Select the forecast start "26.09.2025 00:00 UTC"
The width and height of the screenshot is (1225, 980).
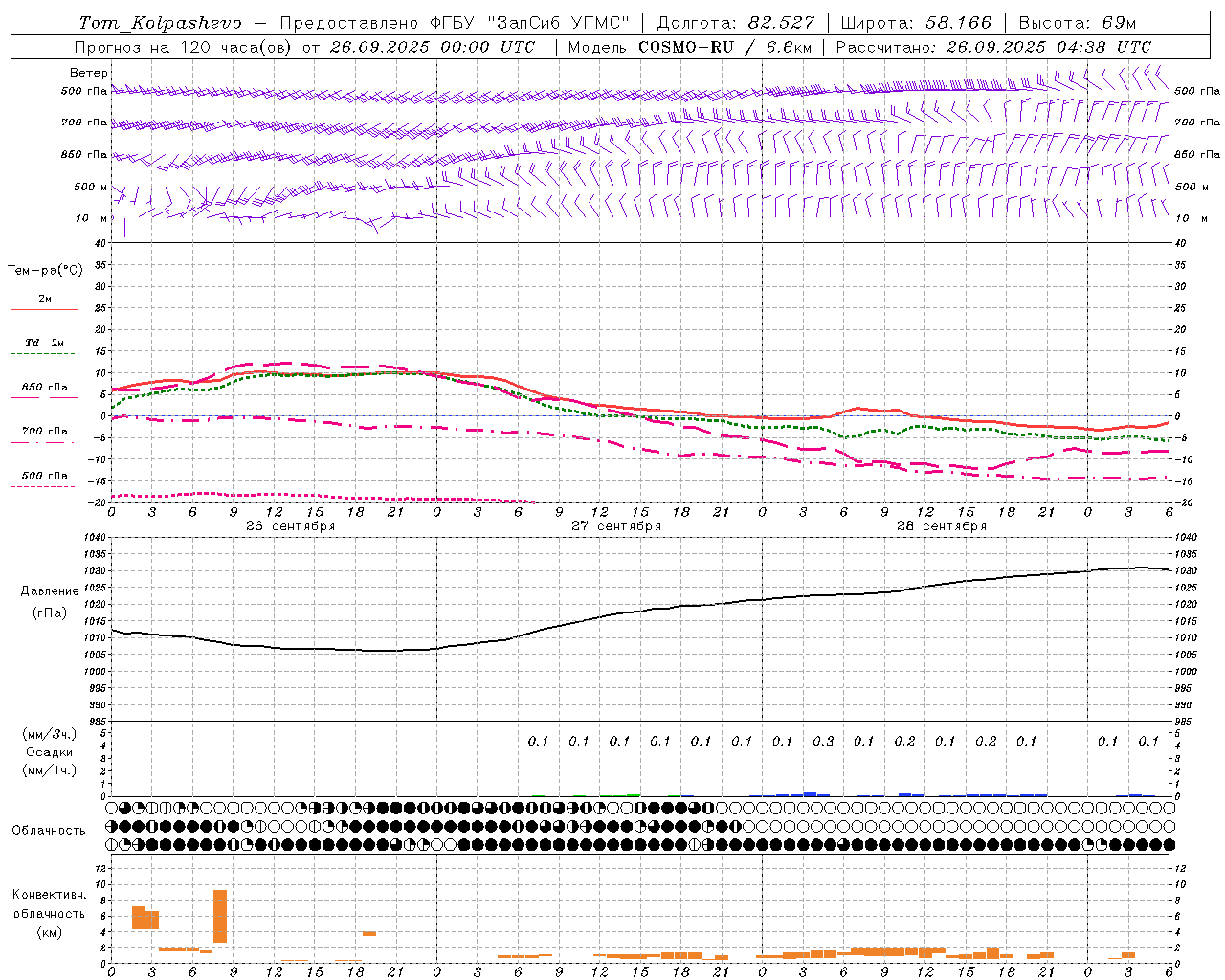pyautogui.click(x=433, y=47)
